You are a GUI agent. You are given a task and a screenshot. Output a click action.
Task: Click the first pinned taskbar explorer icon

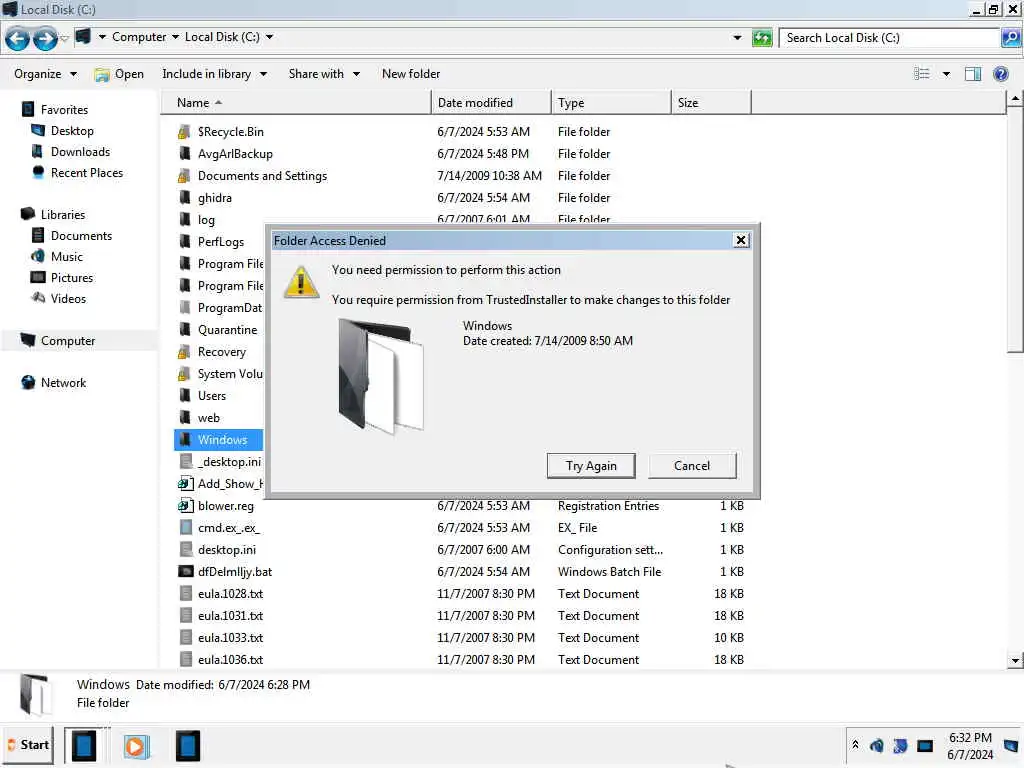point(84,745)
